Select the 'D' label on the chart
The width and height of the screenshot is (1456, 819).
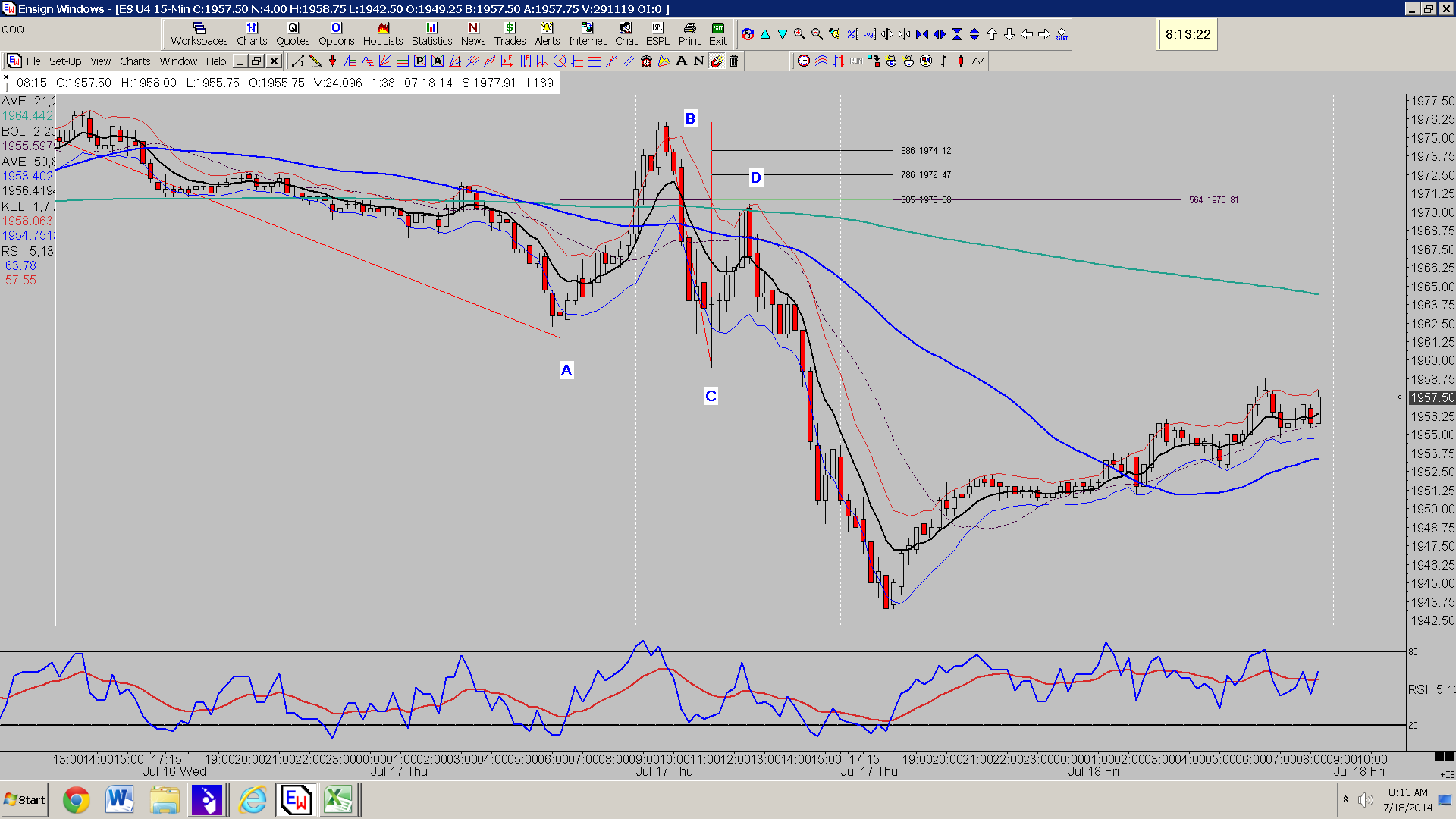click(x=755, y=177)
